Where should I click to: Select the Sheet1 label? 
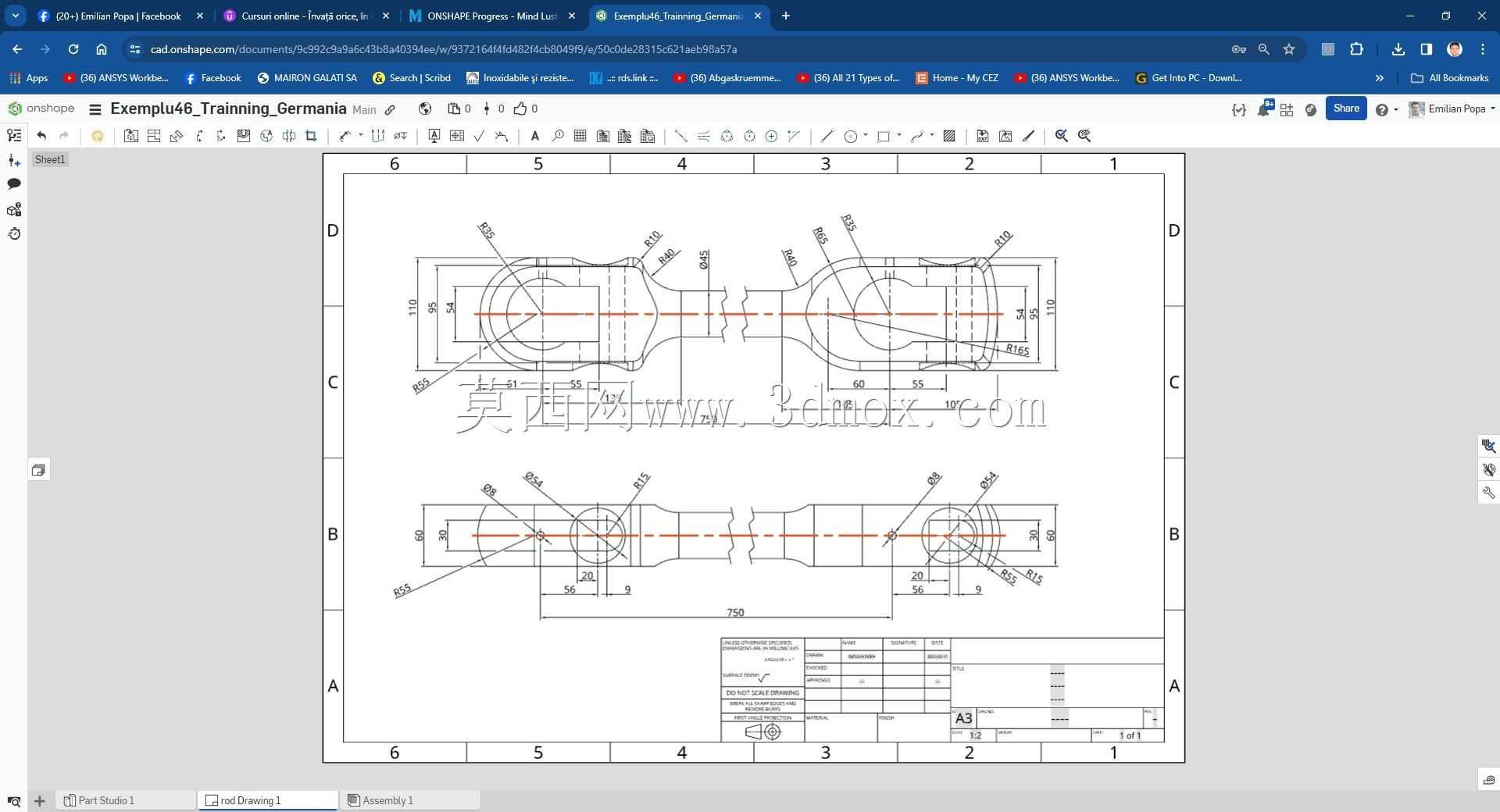pyautogui.click(x=50, y=159)
